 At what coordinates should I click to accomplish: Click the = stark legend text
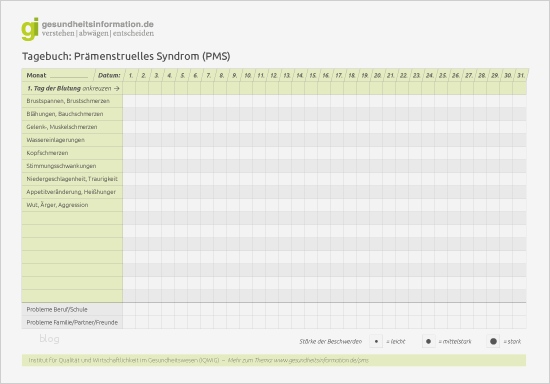tap(512, 341)
